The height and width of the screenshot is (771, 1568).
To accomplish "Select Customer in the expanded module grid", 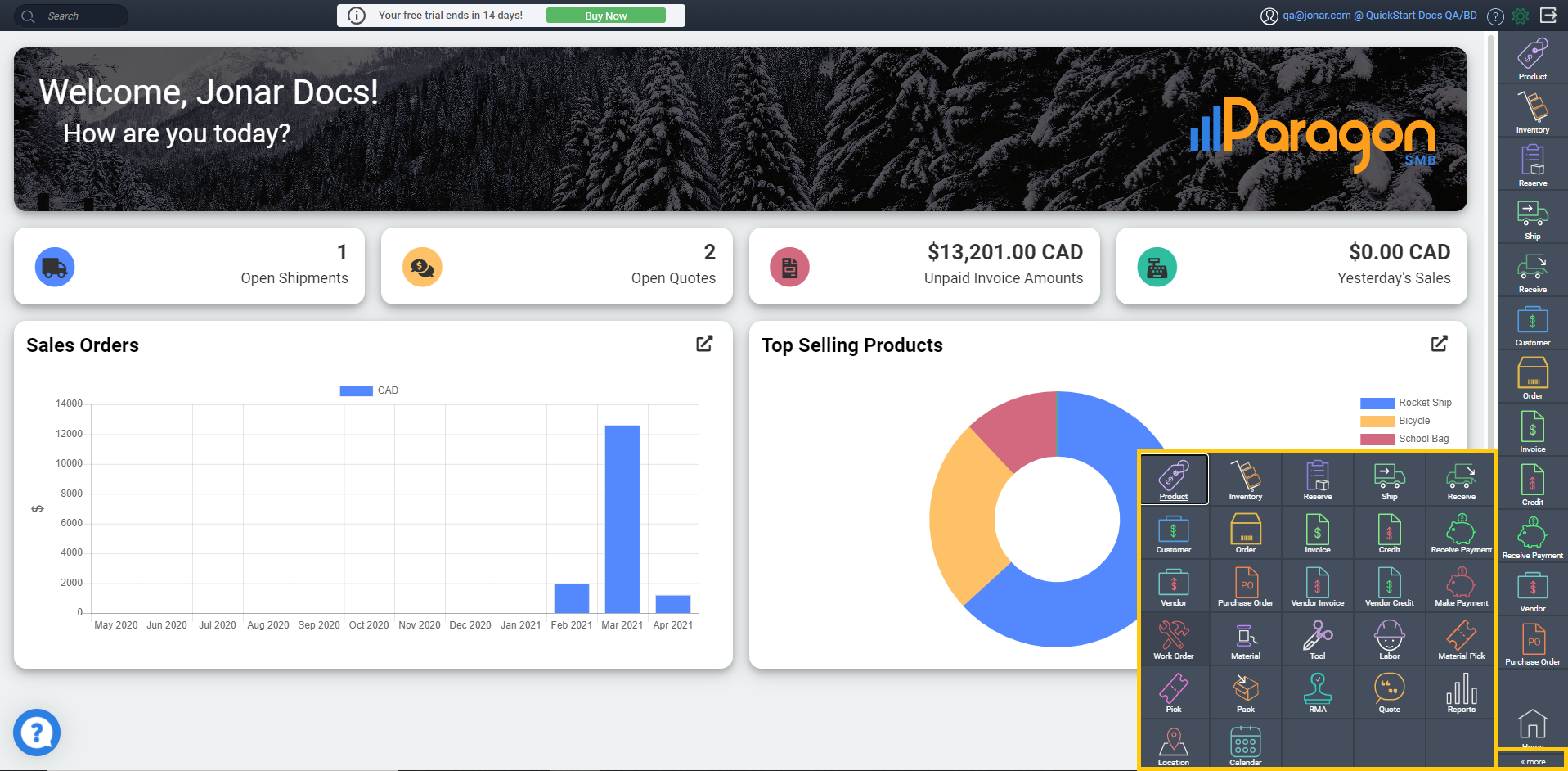I will (1174, 532).
